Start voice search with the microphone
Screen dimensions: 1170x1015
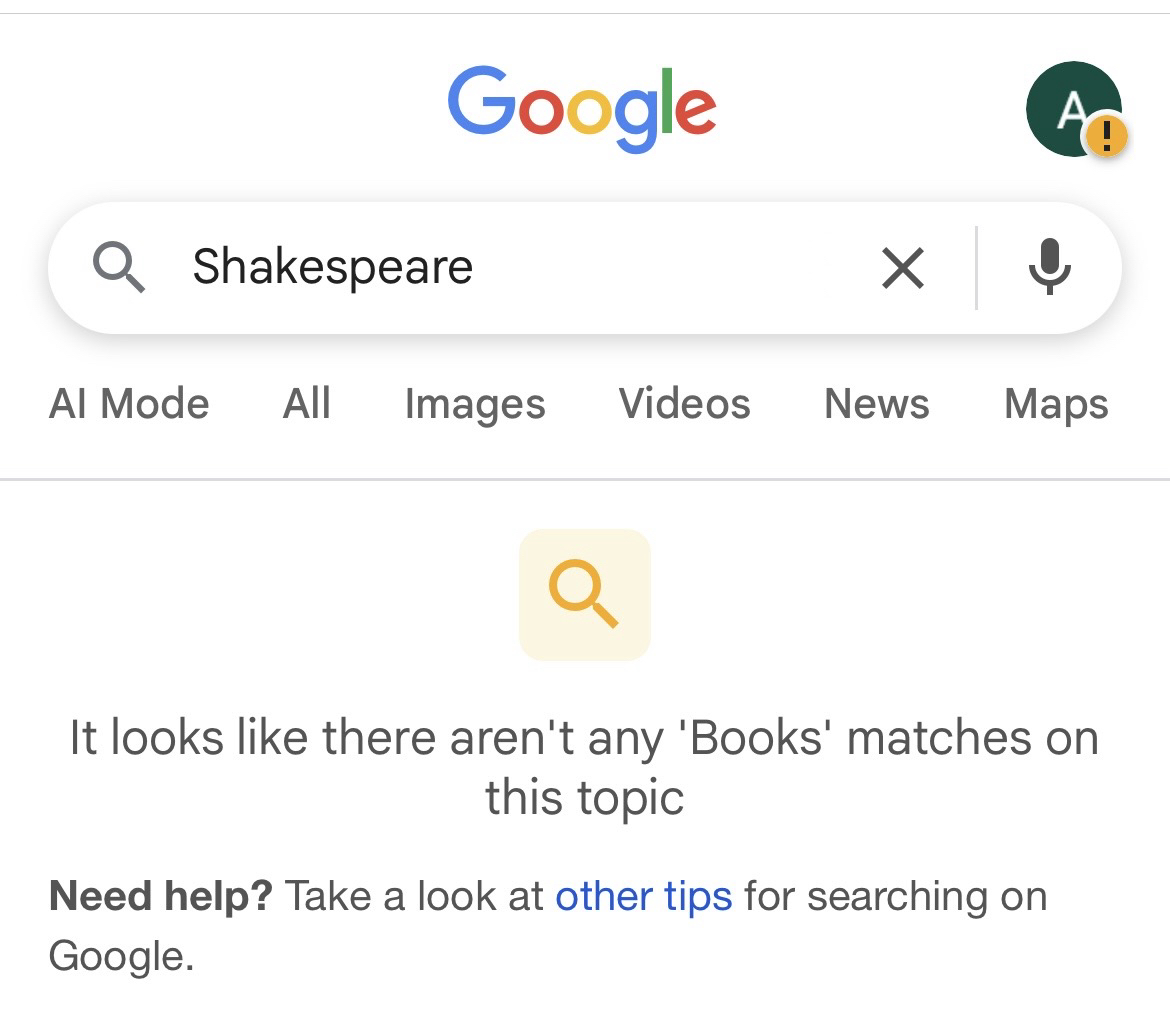[1049, 268]
